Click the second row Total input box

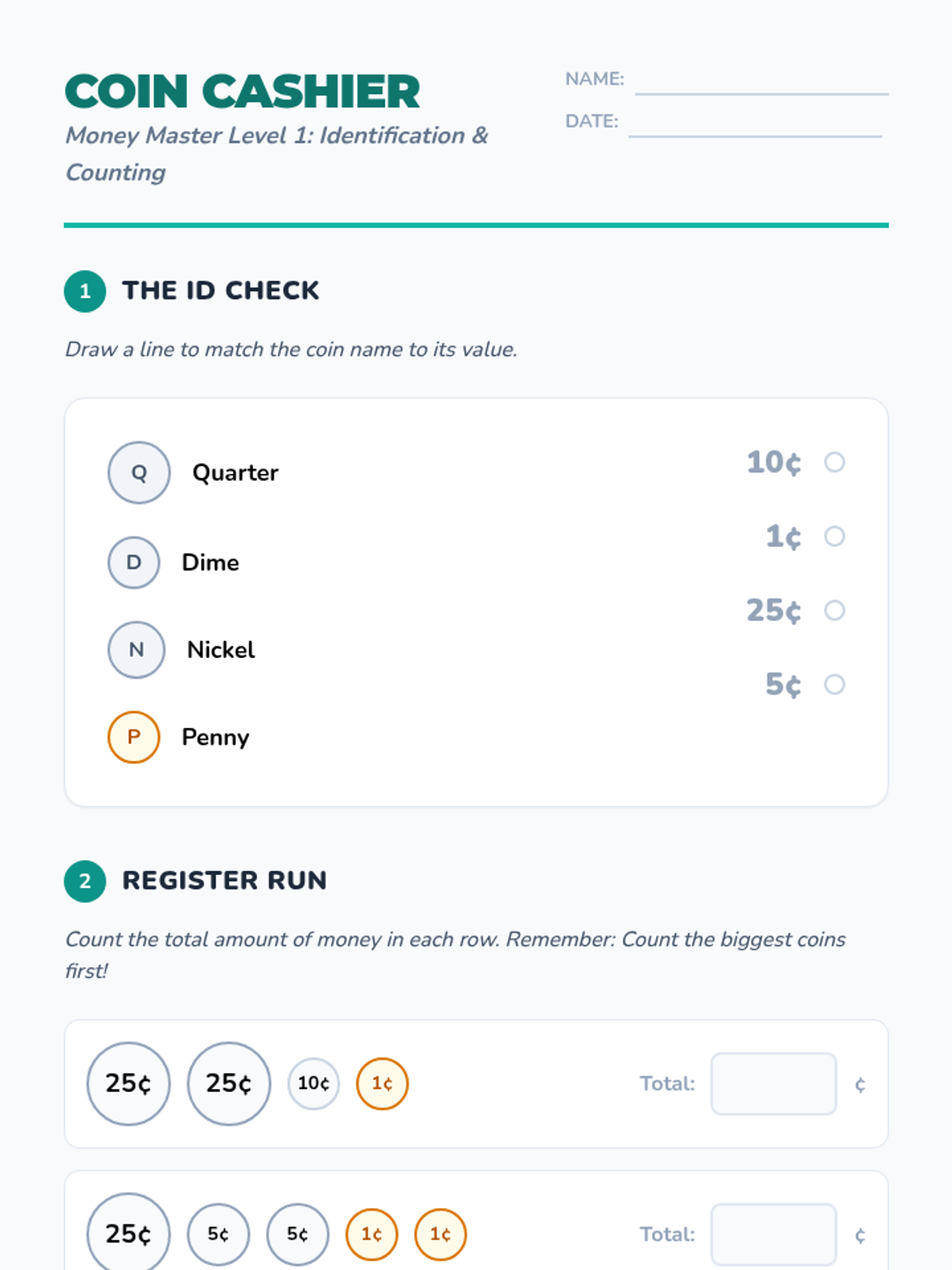[x=773, y=1234]
